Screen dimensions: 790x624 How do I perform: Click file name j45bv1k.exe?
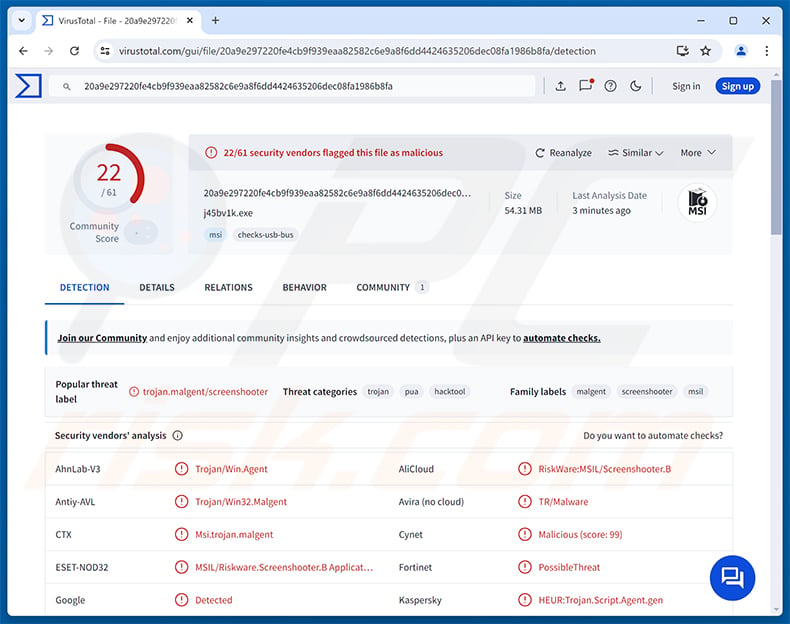click(x=228, y=213)
